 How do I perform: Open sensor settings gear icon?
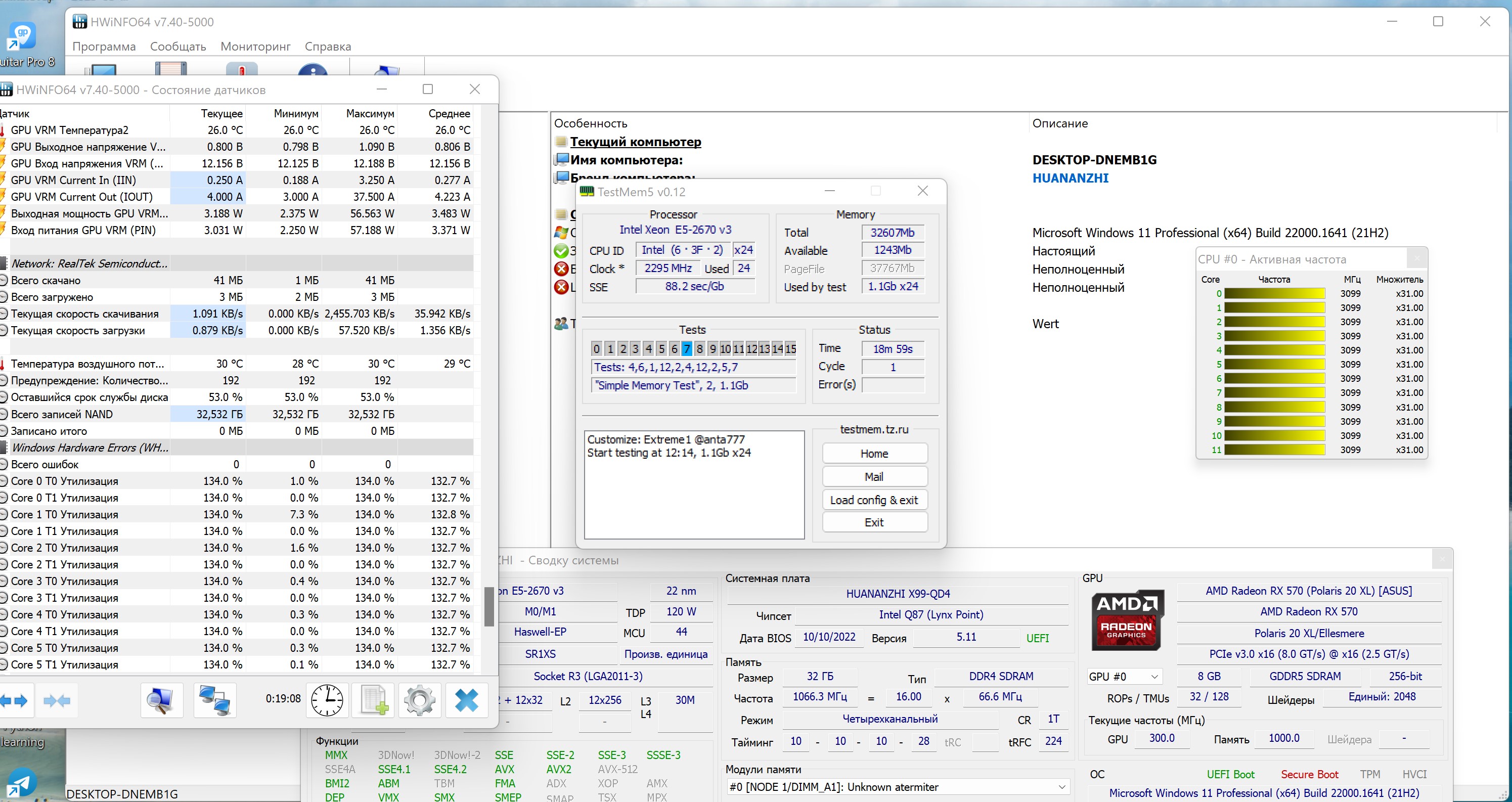[x=420, y=700]
